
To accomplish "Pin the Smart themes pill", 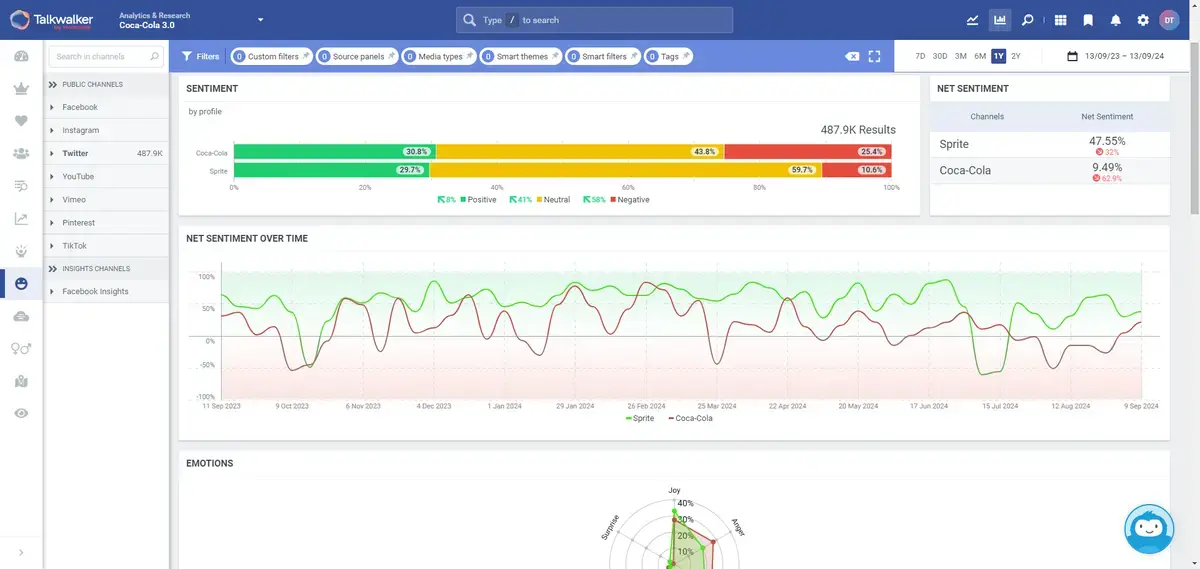I will pyautogui.click(x=554, y=56).
